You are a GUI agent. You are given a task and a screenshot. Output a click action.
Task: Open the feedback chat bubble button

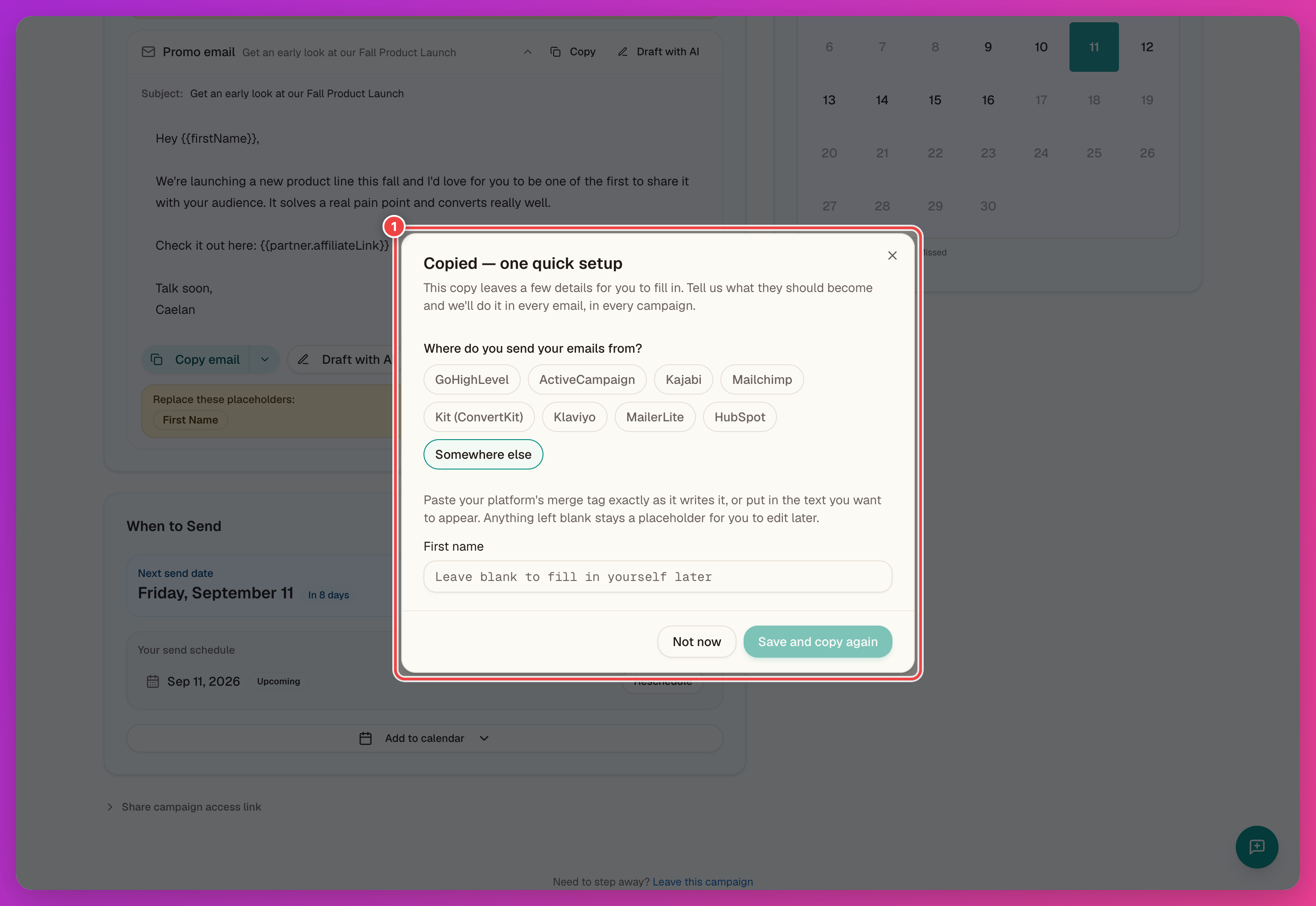1256,846
